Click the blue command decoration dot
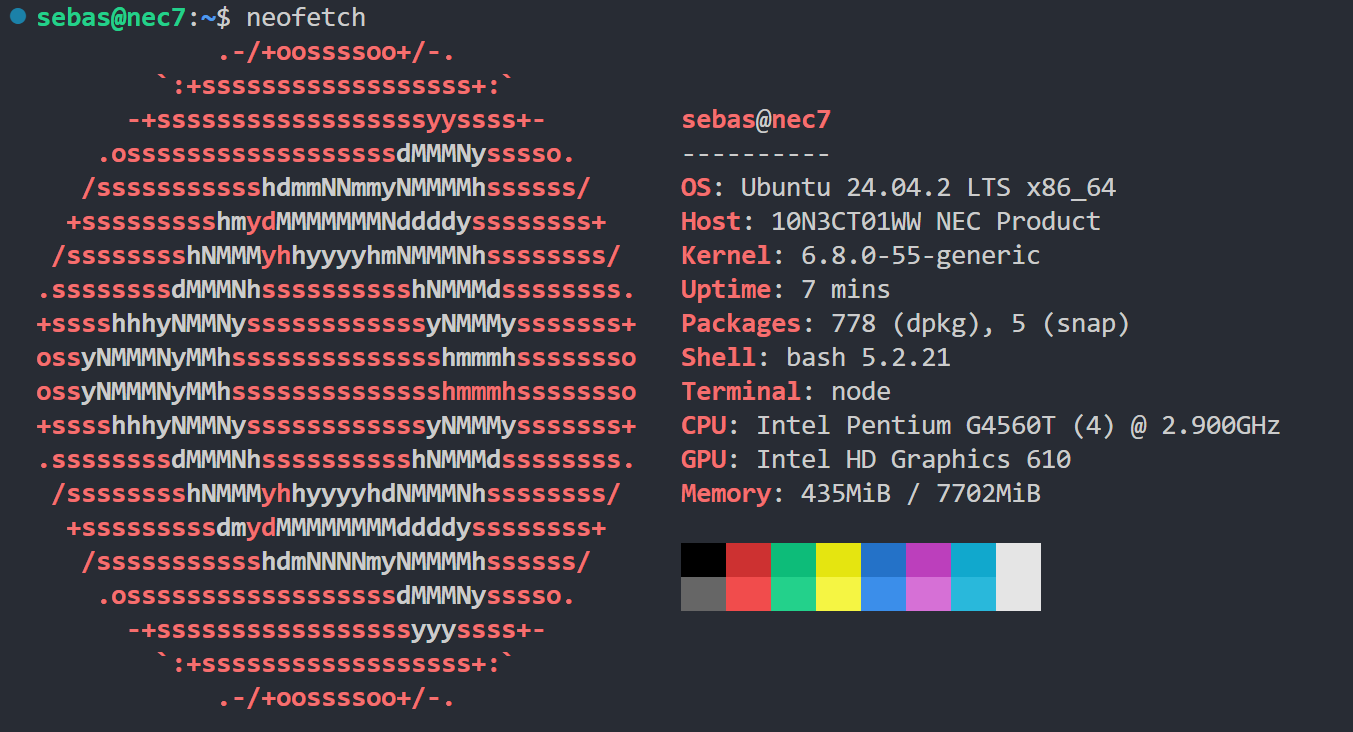 click(18, 17)
